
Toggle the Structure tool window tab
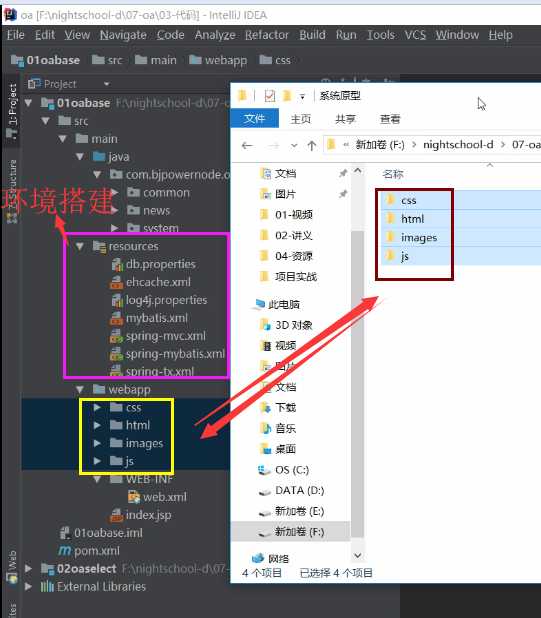tap(12, 191)
